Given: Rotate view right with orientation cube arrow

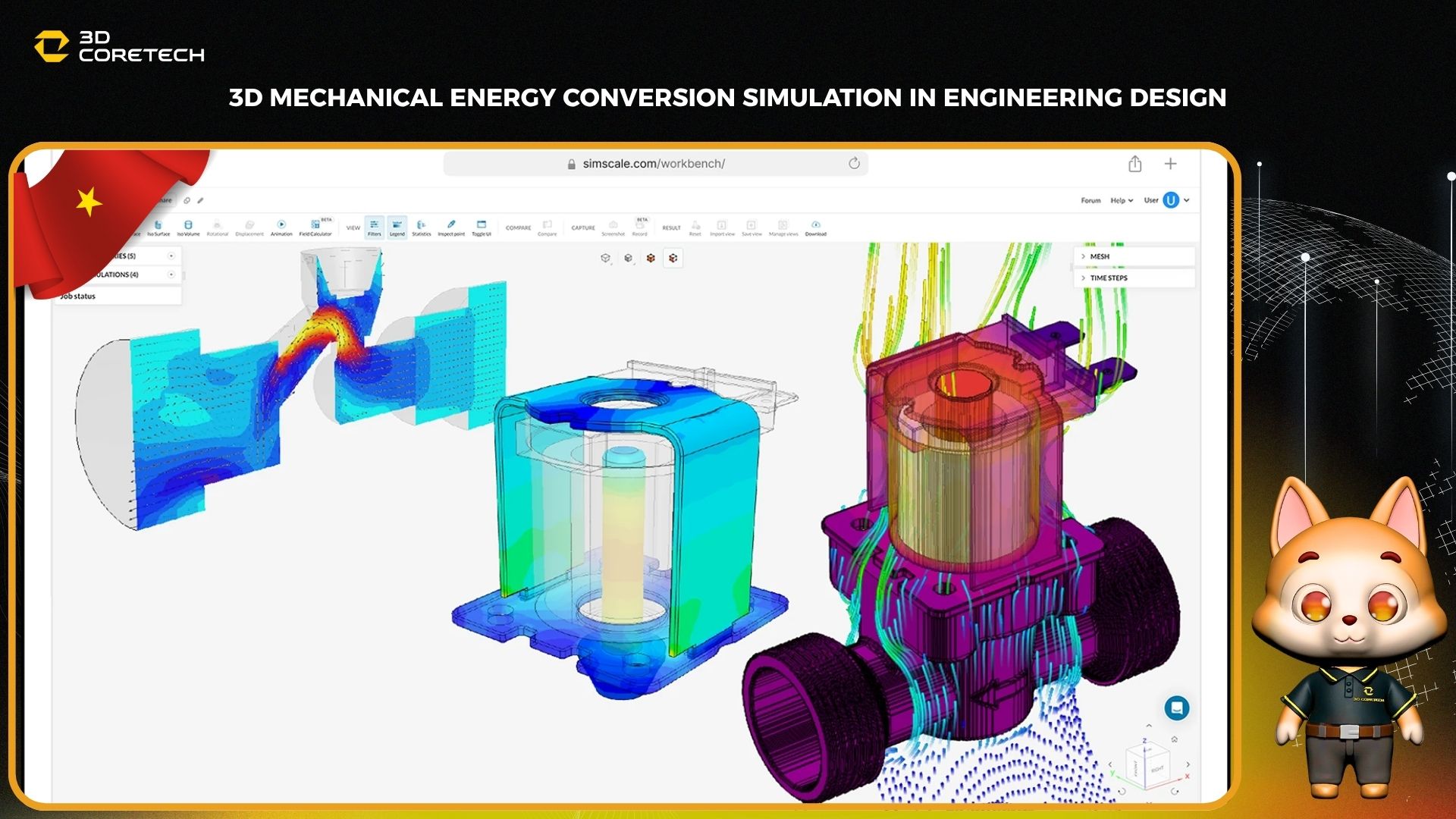Looking at the screenshot, I should coord(1188,764).
